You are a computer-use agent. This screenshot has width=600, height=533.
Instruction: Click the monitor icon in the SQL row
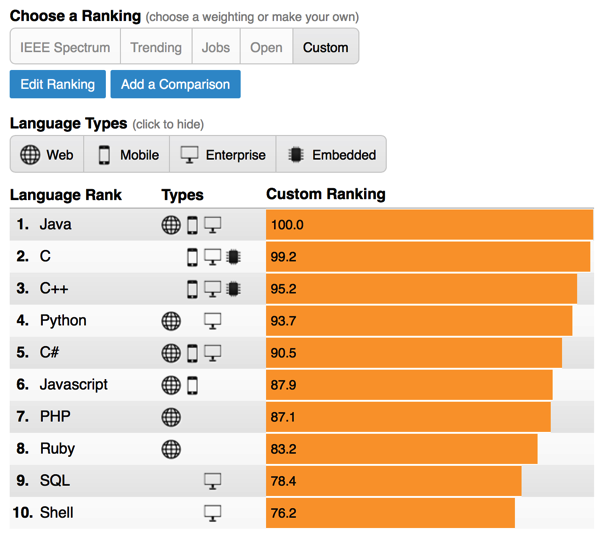[212, 481]
